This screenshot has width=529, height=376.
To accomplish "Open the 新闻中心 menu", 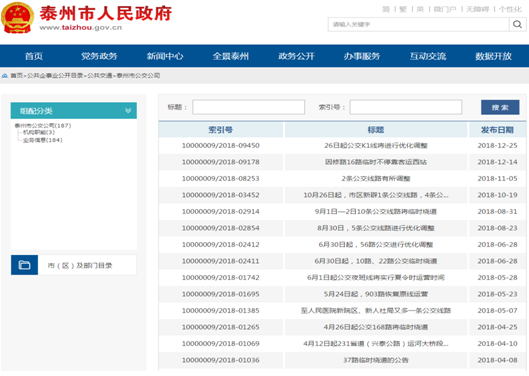I will (x=165, y=56).
